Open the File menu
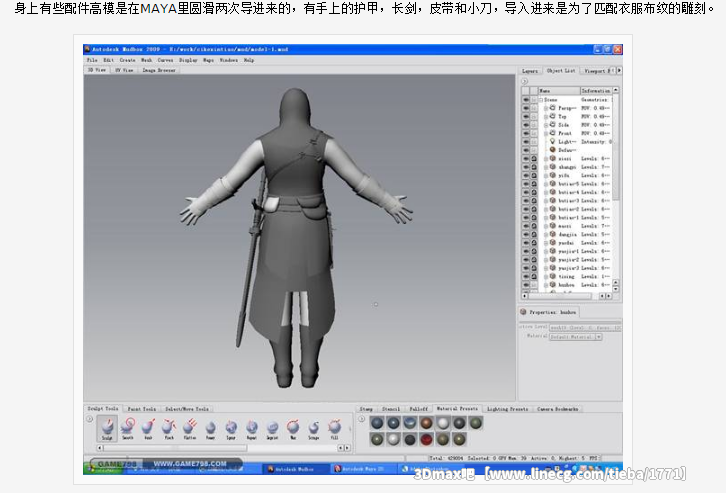The image size is (726, 493). click(x=92, y=60)
